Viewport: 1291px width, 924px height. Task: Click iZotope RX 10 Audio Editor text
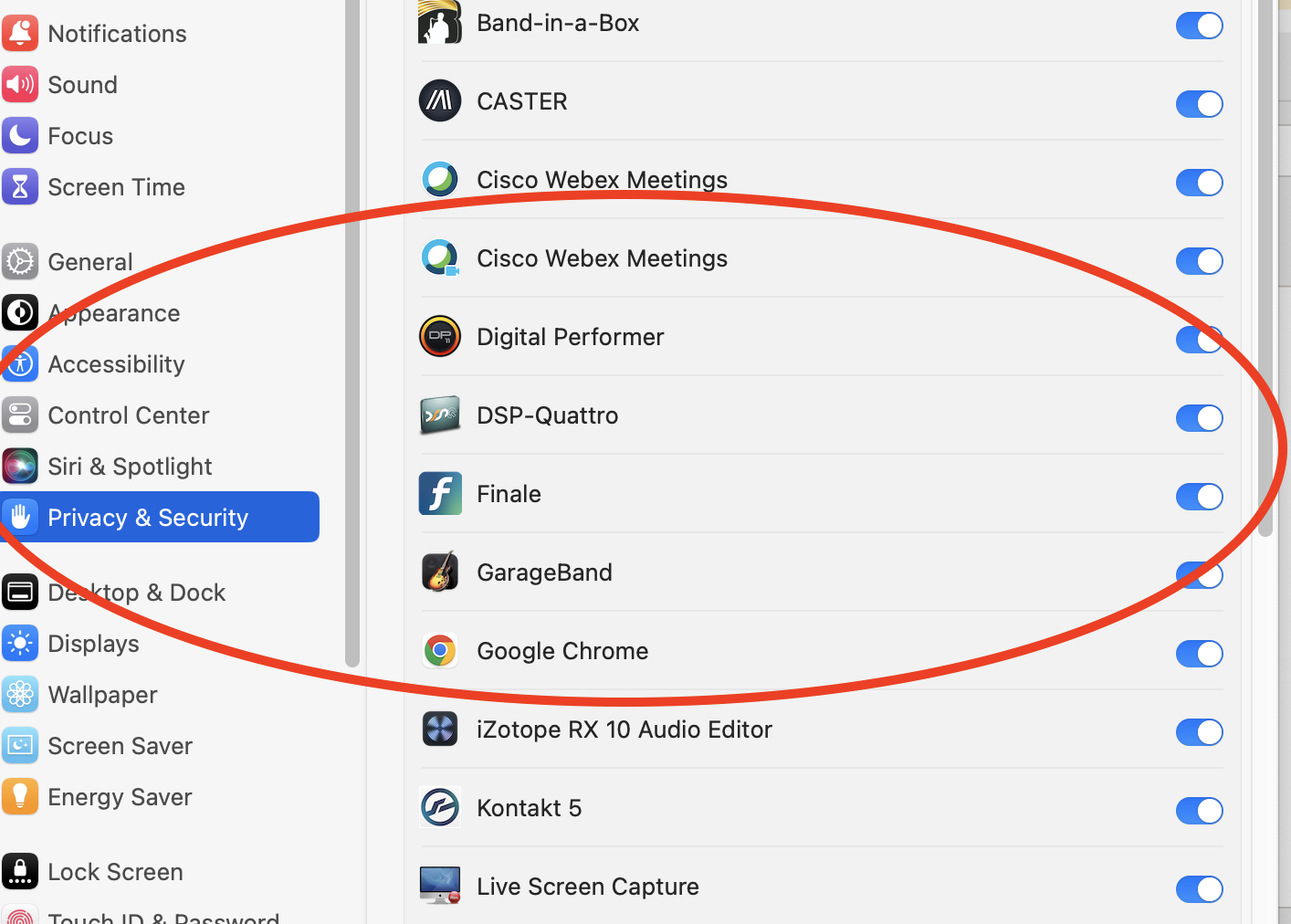click(x=625, y=730)
